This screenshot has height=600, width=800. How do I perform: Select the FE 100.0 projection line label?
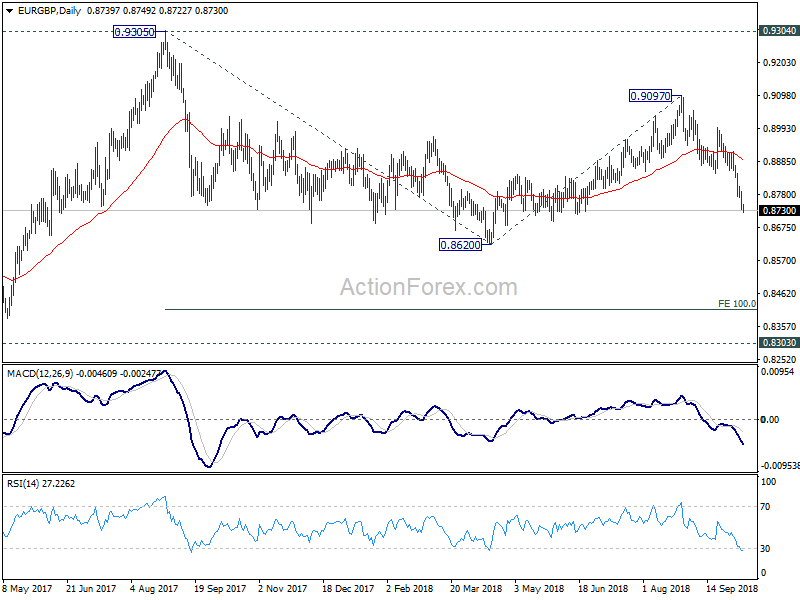coord(737,304)
